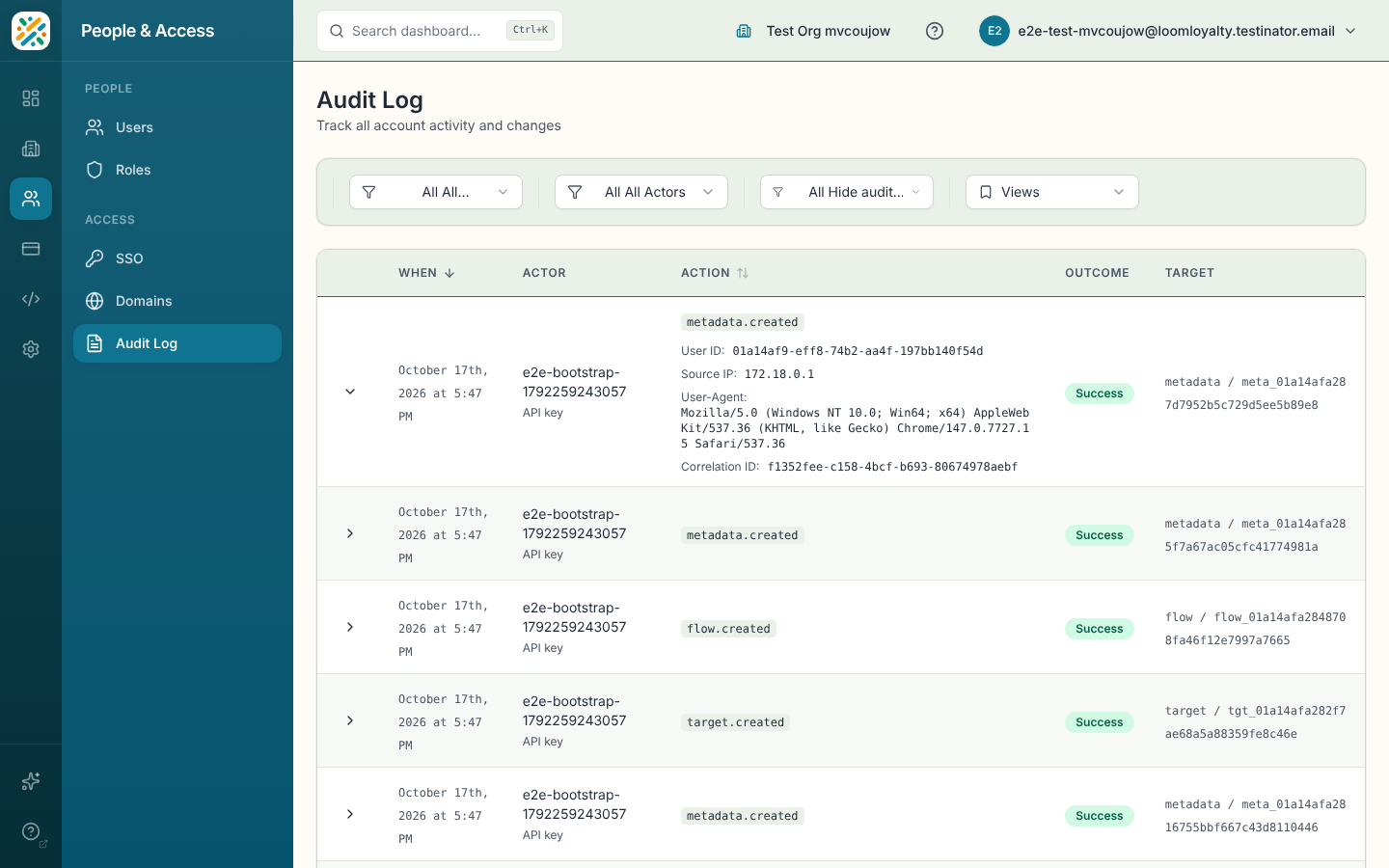Open the All All... filter dropdown
Screen dimensions: 1389x868
(436, 192)
